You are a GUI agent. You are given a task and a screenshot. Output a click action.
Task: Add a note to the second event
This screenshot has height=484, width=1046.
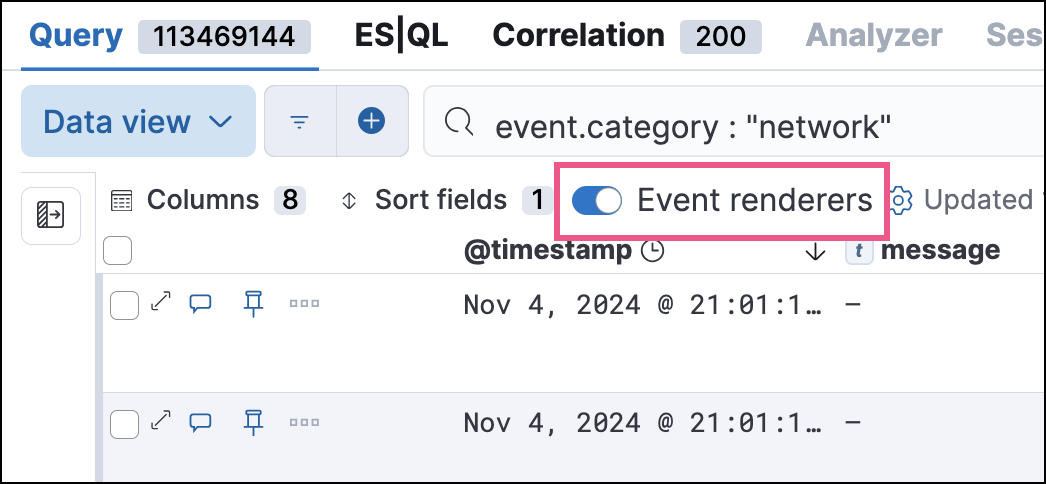coord(201,422)
